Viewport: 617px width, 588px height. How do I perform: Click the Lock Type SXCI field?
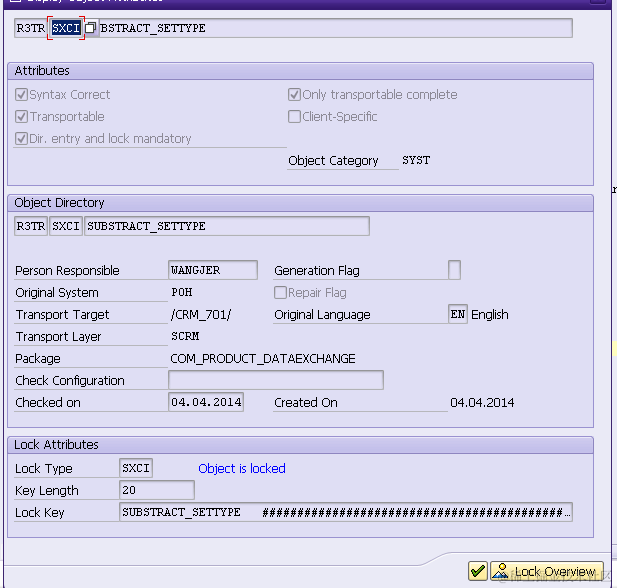[x=136, y=468]
